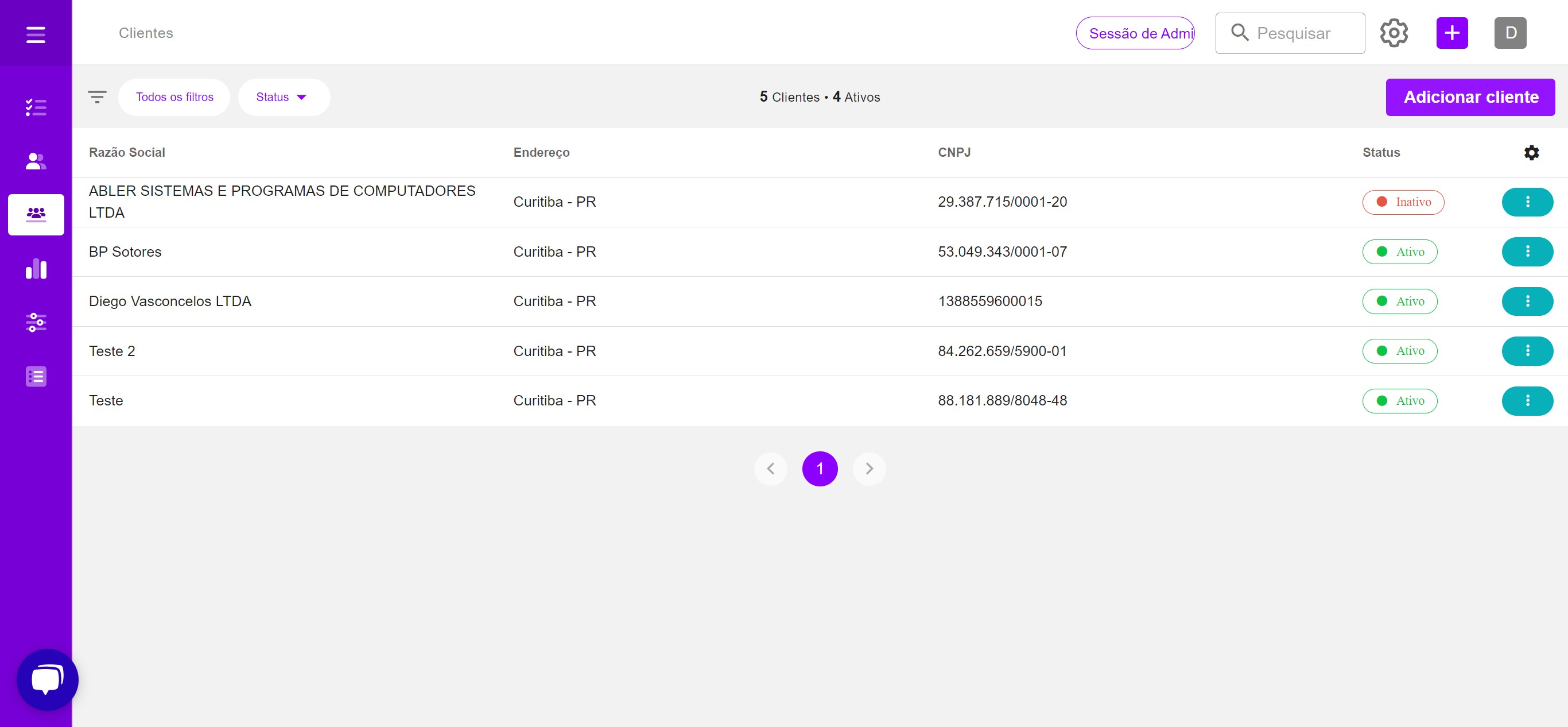
Task: Click Ativo badge for Teste 2
Action: [1399, 351]
